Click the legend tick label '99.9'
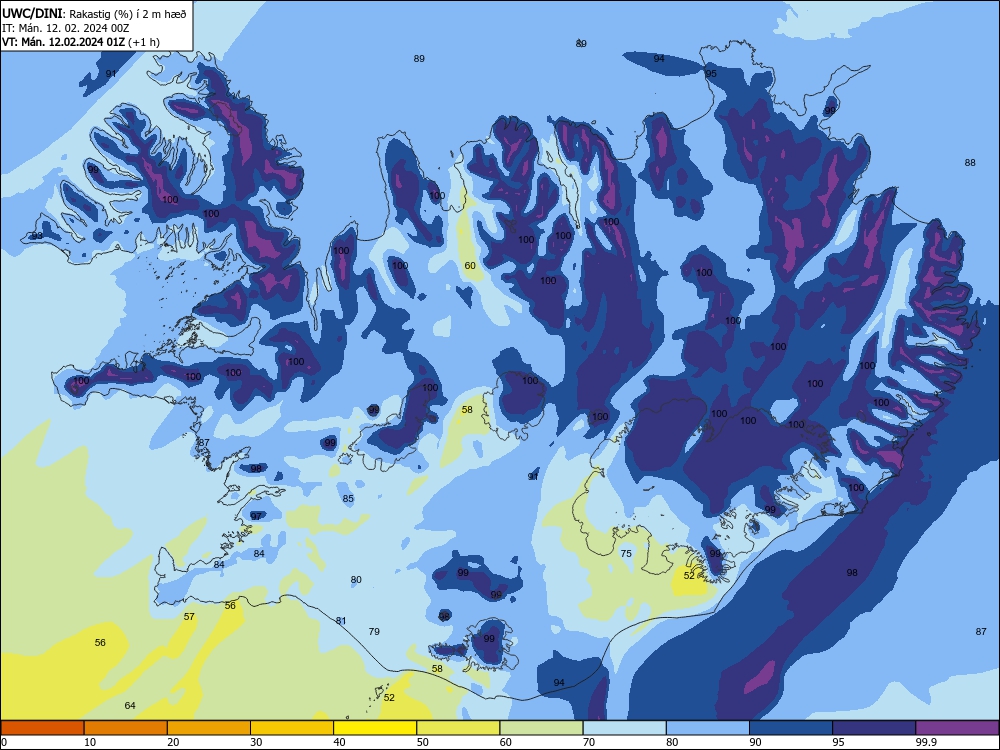Viewport: 1000px width, 750px height. (926, 742)
